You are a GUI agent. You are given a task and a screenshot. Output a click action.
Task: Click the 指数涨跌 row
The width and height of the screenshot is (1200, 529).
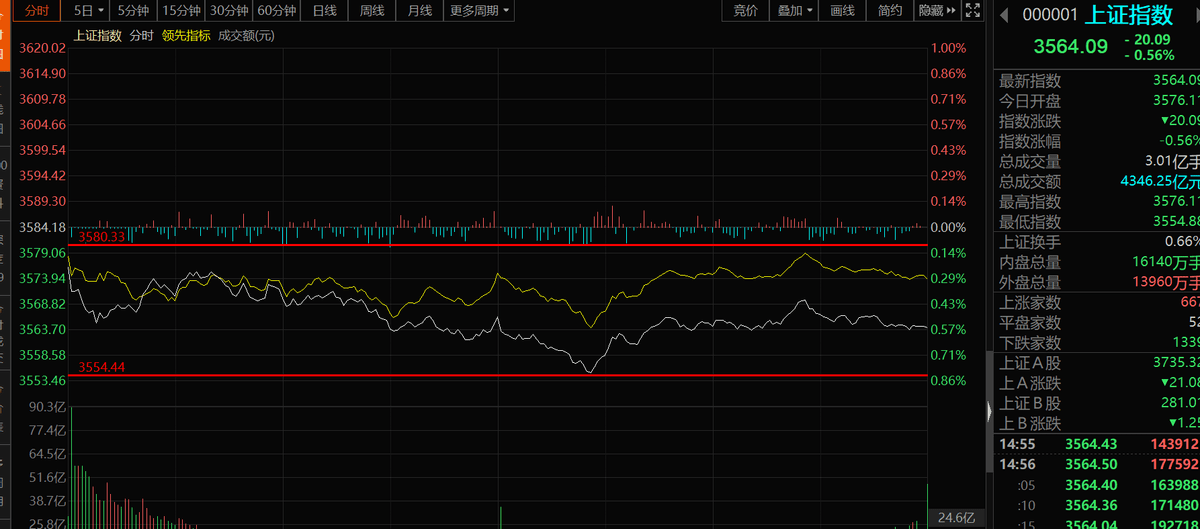click(x=1098, y=121)
